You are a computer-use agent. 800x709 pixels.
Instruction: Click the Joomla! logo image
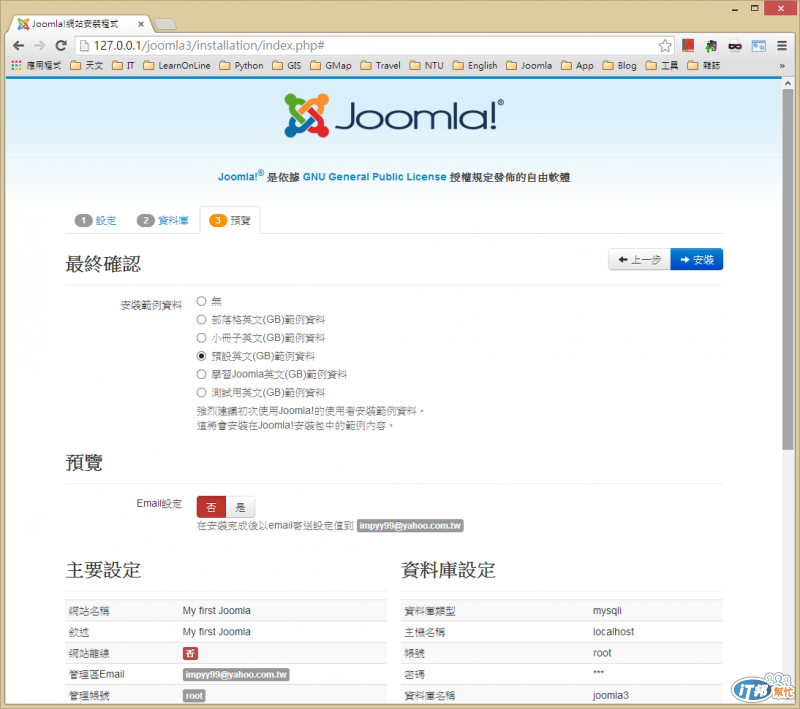[394, 115]
